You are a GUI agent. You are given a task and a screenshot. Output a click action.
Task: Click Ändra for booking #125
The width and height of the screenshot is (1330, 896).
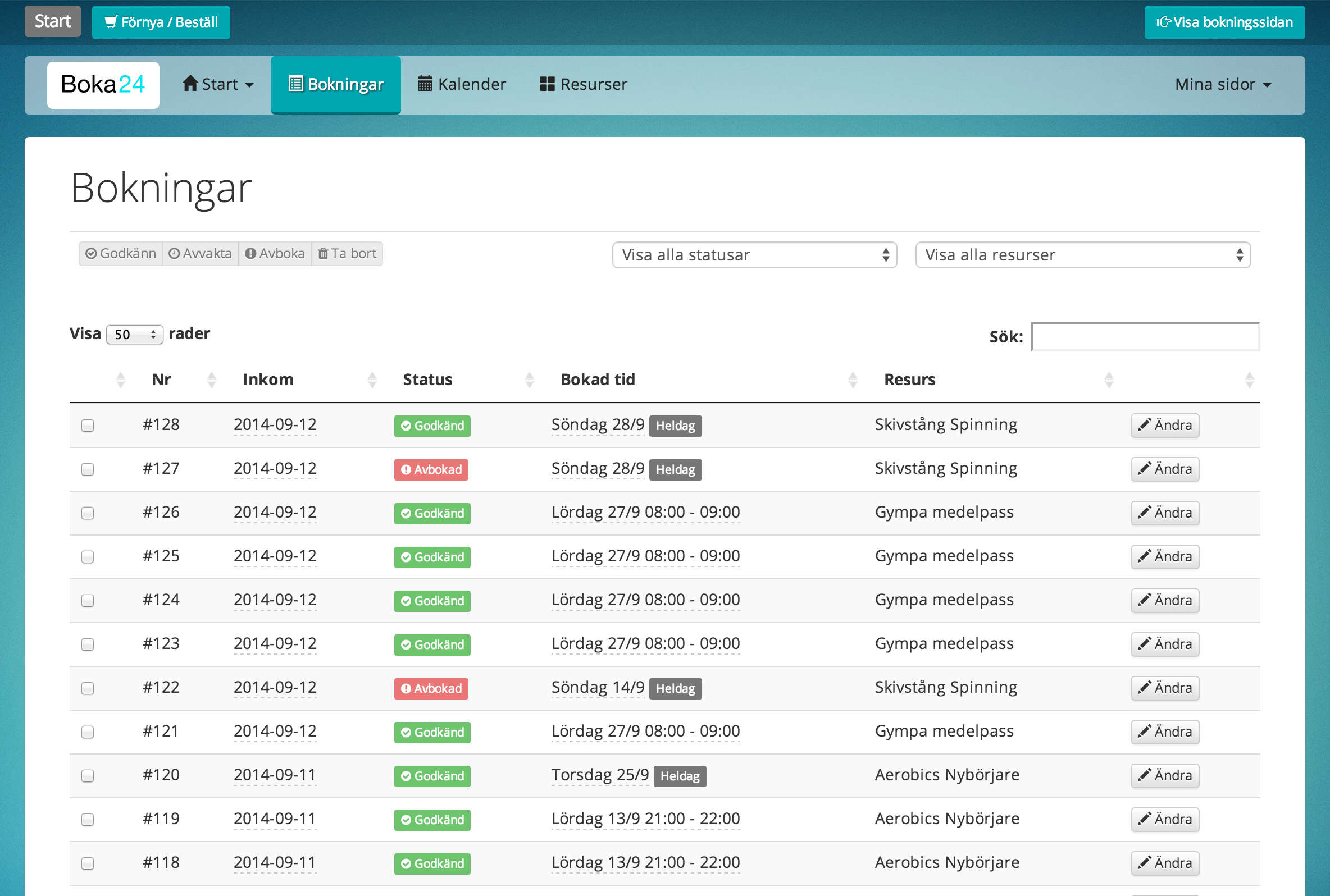coord(1165,557)
